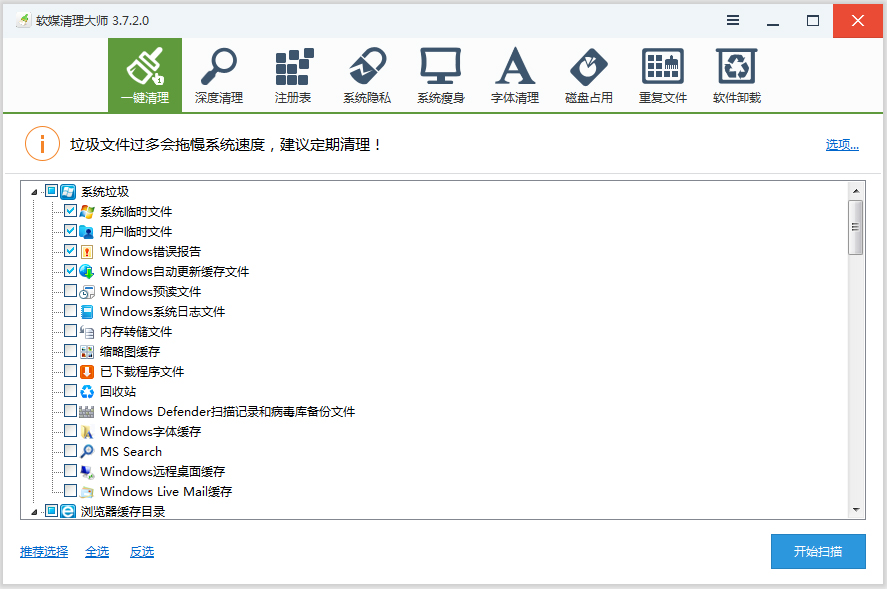Viewport: 887px width, 589px height.
Task: Click the 开始扫描 scan button
Action: point(818,551)
